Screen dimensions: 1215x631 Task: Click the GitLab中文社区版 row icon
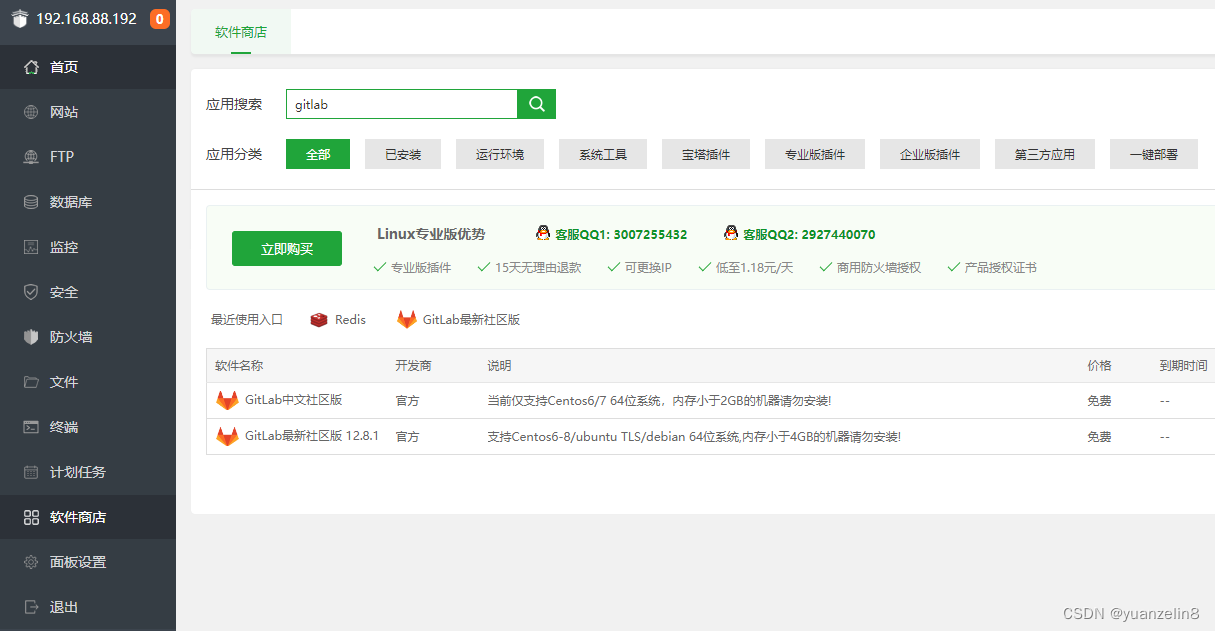click(x=228, y=400)
